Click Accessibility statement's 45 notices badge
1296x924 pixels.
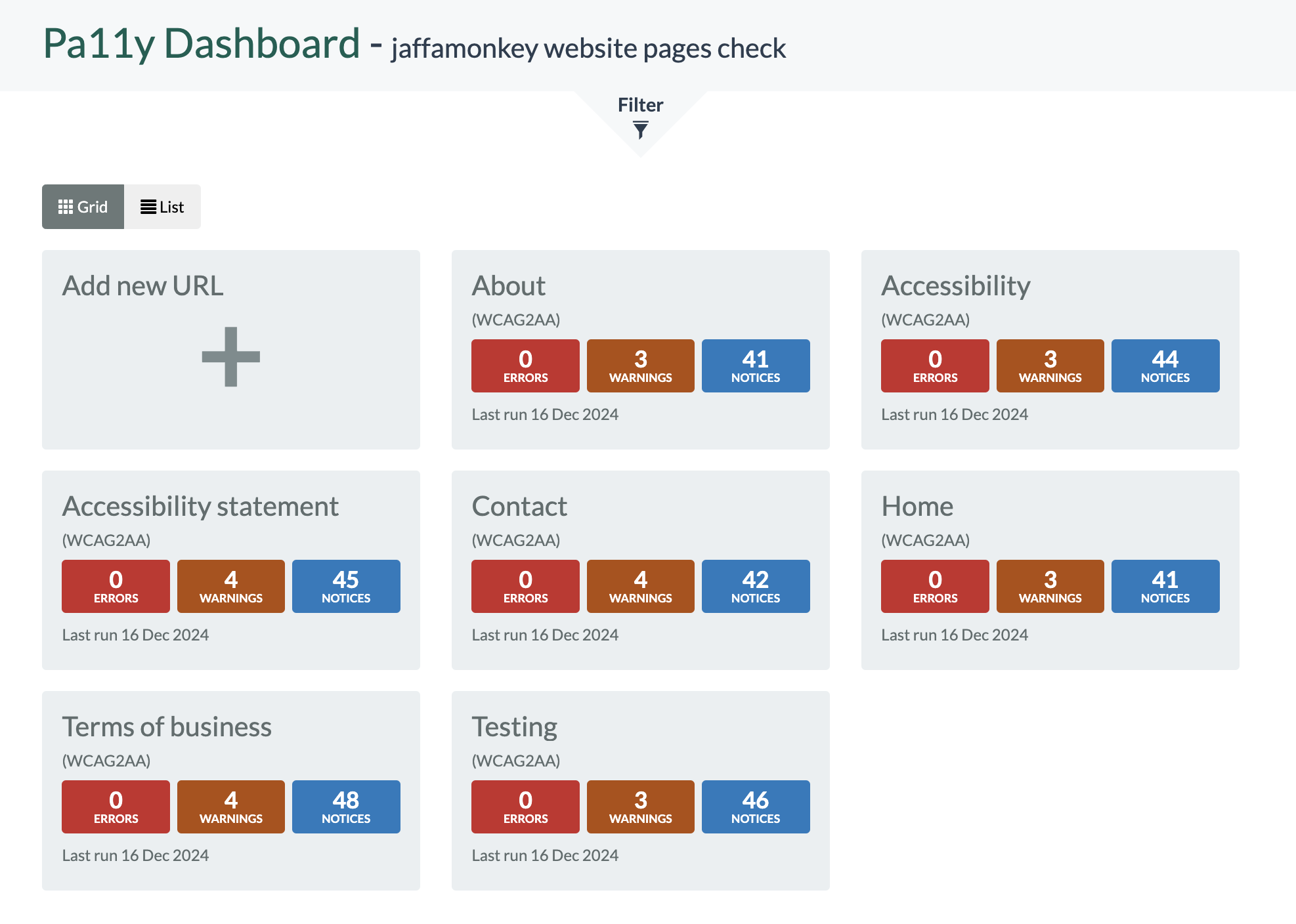pyautogui.click(x=346, y=586)
